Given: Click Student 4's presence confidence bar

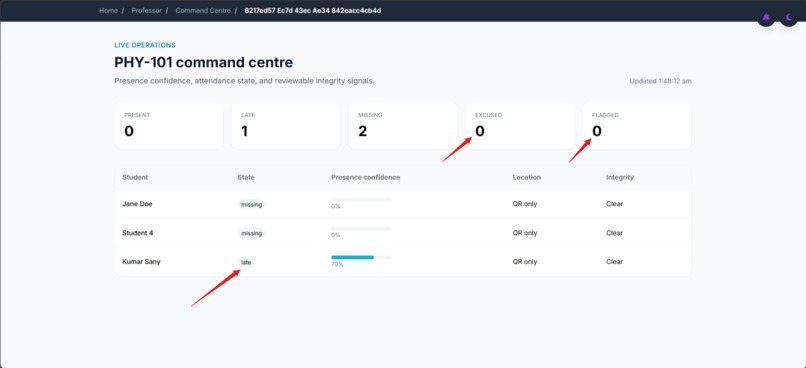Looking at the screenshot, I should [x=361, y=228].
